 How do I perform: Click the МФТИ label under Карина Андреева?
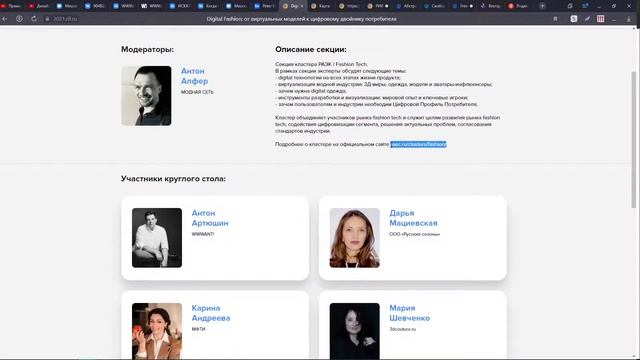(198, 329)
